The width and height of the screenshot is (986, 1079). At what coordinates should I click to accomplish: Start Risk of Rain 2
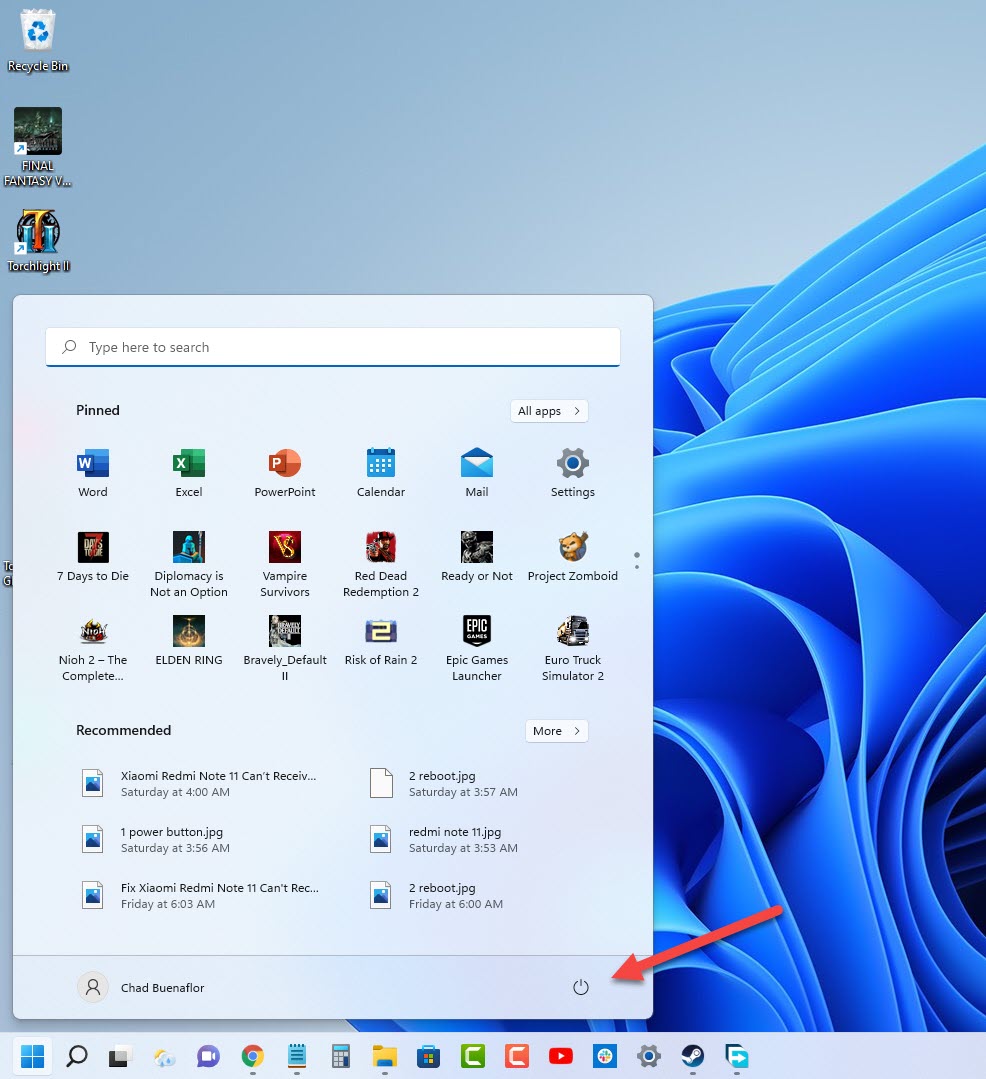381,641
